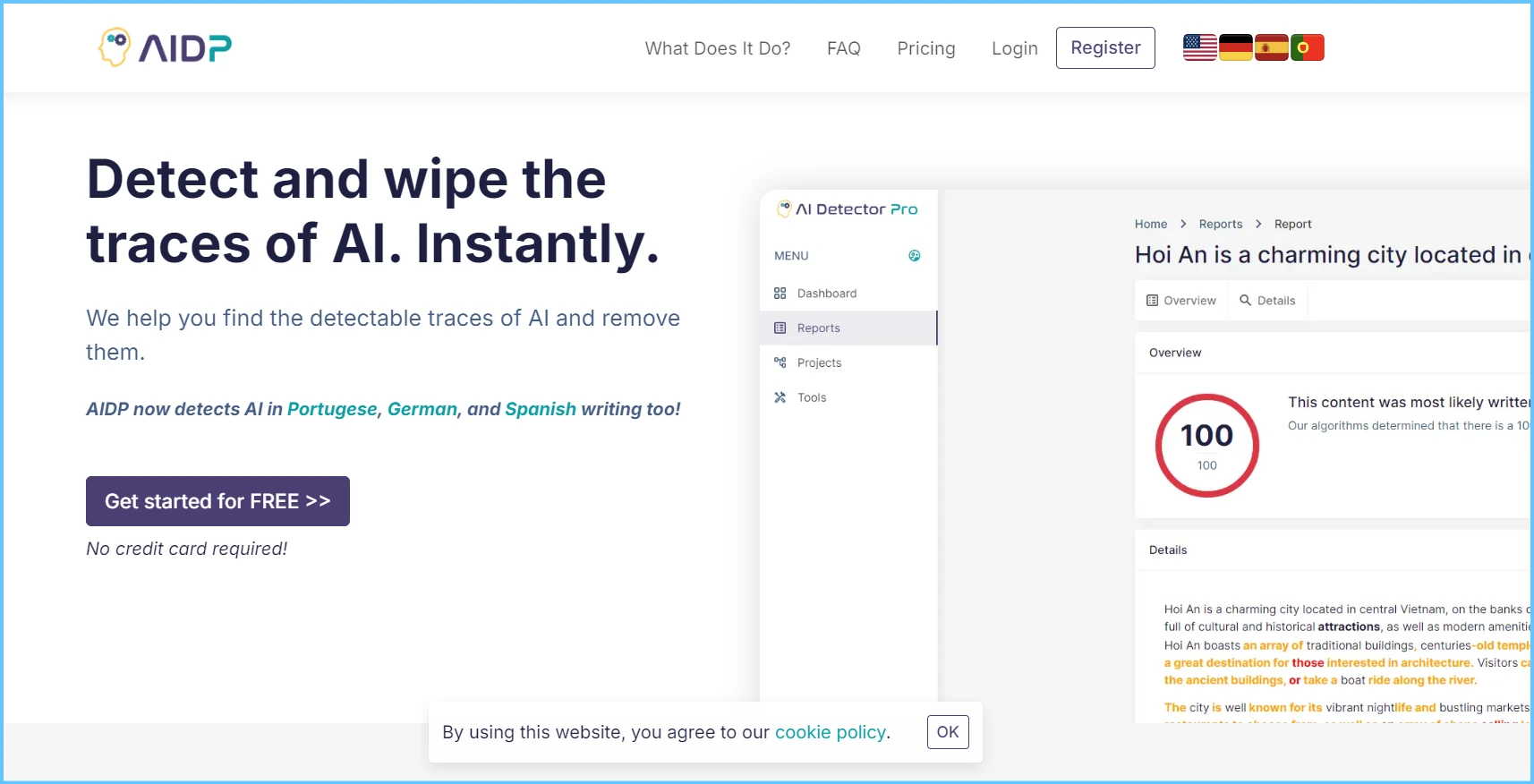Click the German language link
Image resolution: width=1534 pixels, height=784 pixels.
[422, 409]
